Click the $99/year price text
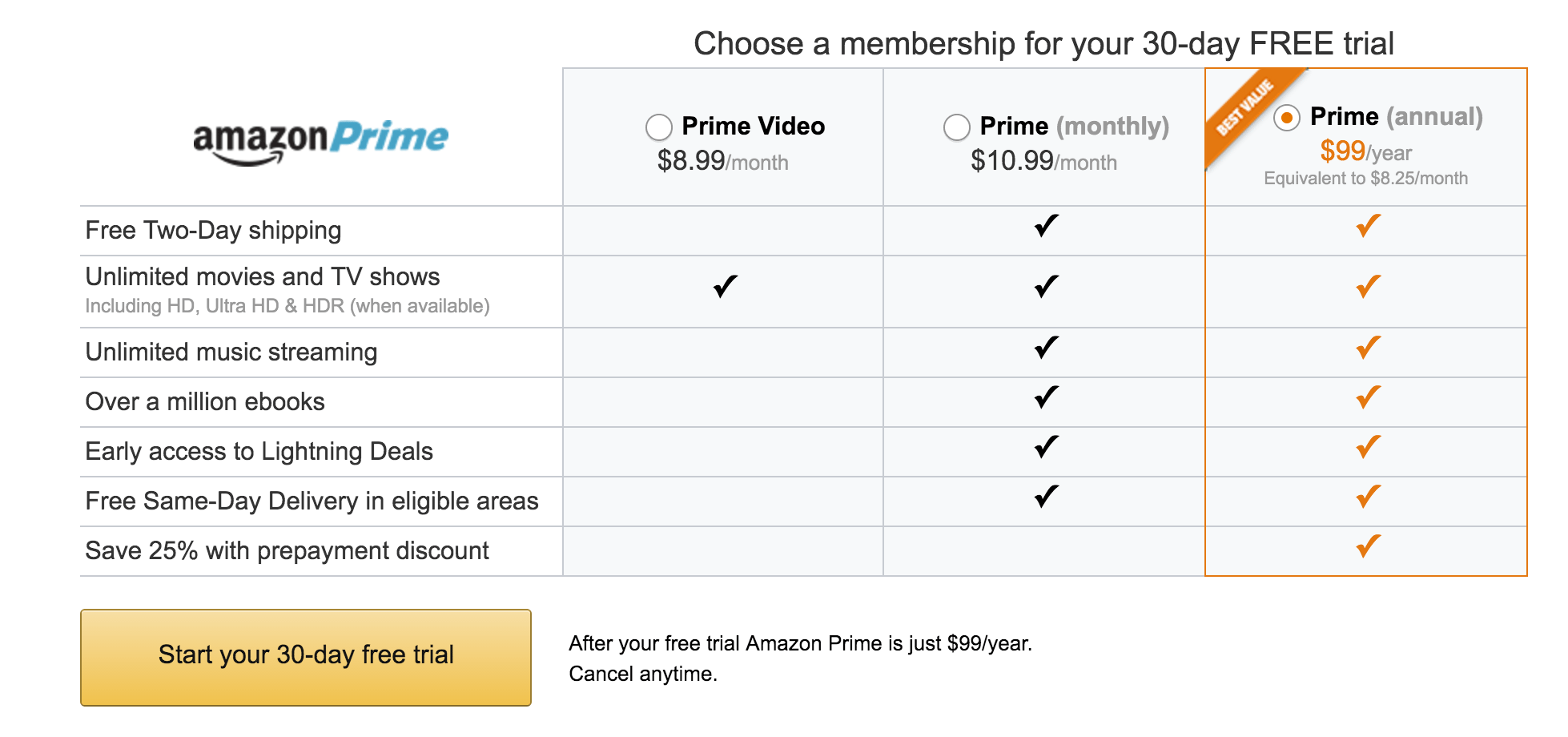Image resolution: width=1568 pixels, height=737 pixels. [1365, 151]
